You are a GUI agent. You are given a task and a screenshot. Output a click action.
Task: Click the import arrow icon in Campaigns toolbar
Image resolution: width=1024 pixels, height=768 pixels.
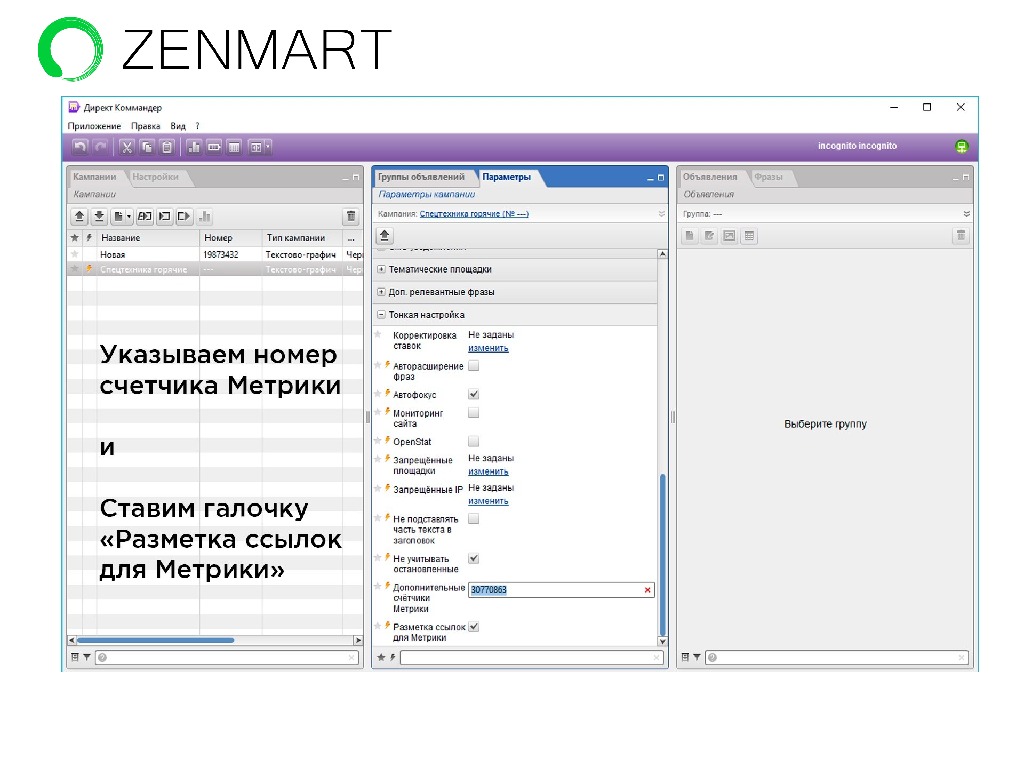pyautogui.click(x=165, y=216)
